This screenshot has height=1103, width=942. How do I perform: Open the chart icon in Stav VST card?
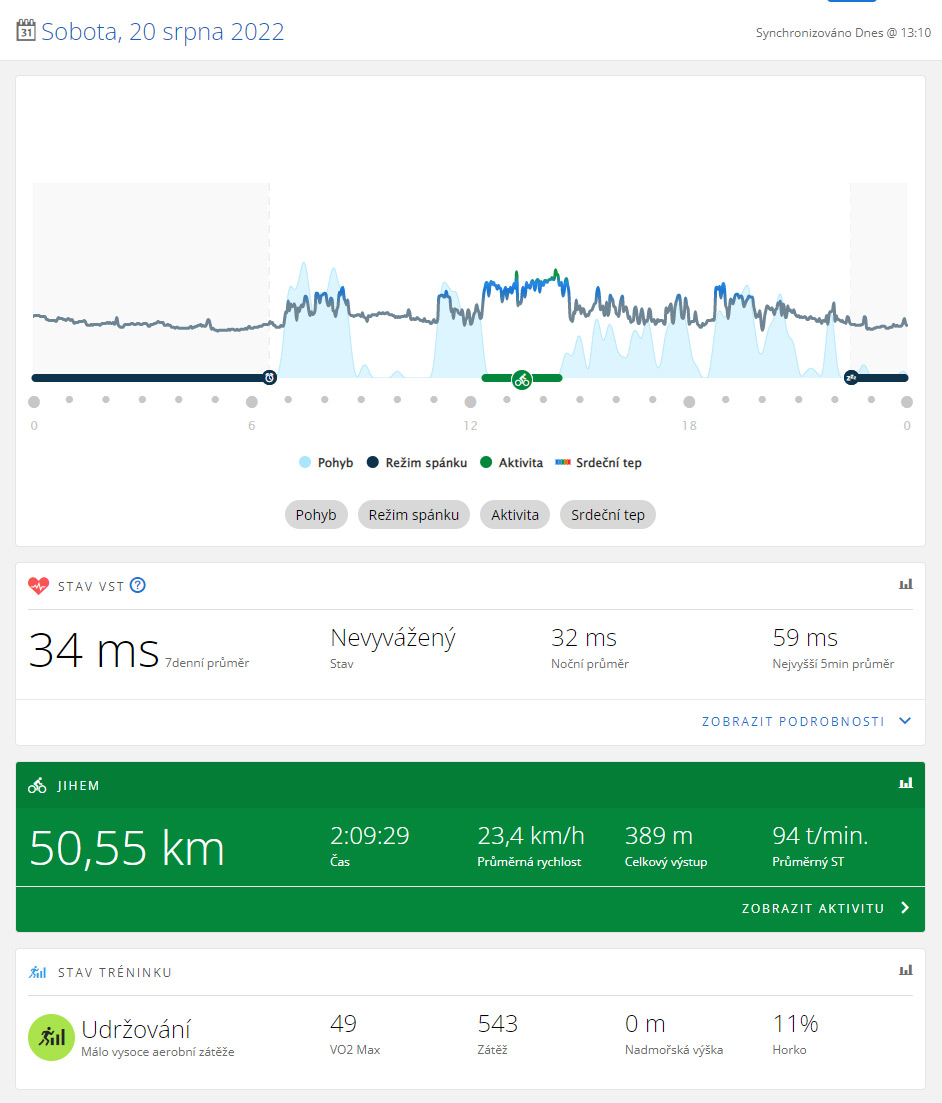point(906,584)
